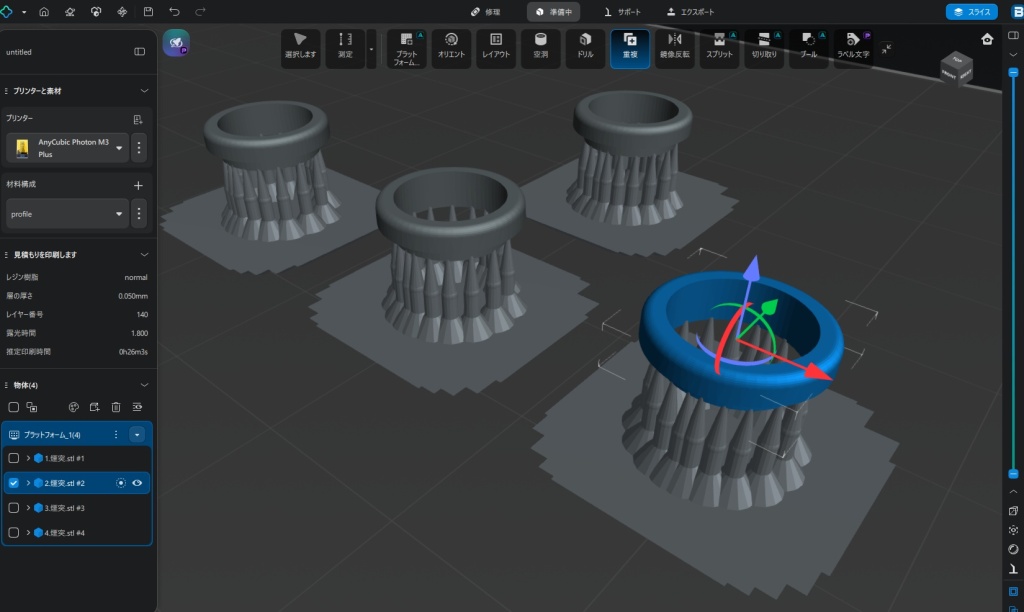This screenshot has height=612, width=1024.
Task: Expand the 3.煙突.stl #3 tree item
Action: [x=28, y=508]
